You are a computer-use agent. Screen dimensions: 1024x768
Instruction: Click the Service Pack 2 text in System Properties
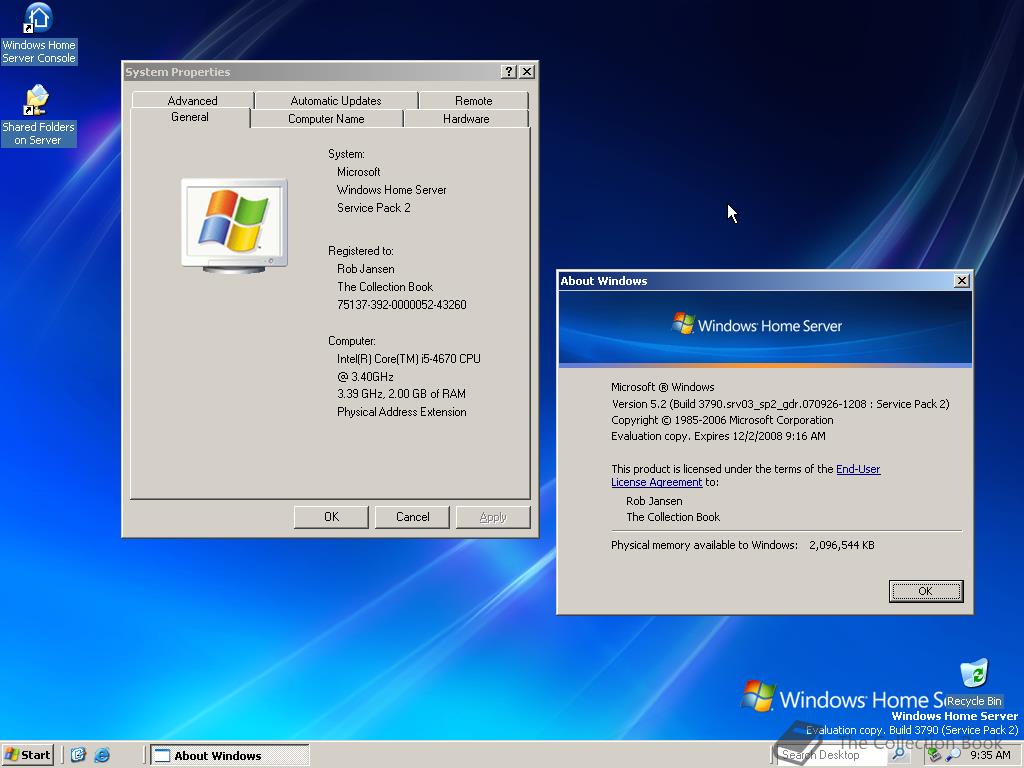[x=374, y=208]
